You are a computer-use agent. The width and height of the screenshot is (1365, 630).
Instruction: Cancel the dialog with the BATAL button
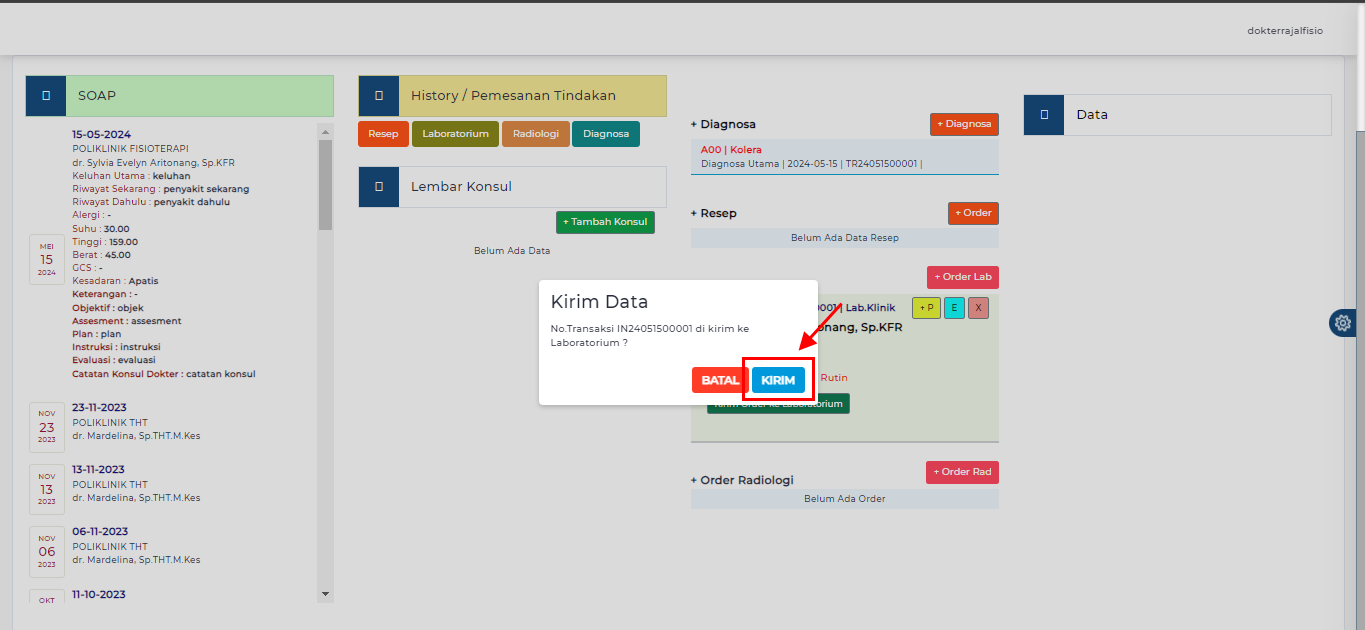[x=719, y=380]
